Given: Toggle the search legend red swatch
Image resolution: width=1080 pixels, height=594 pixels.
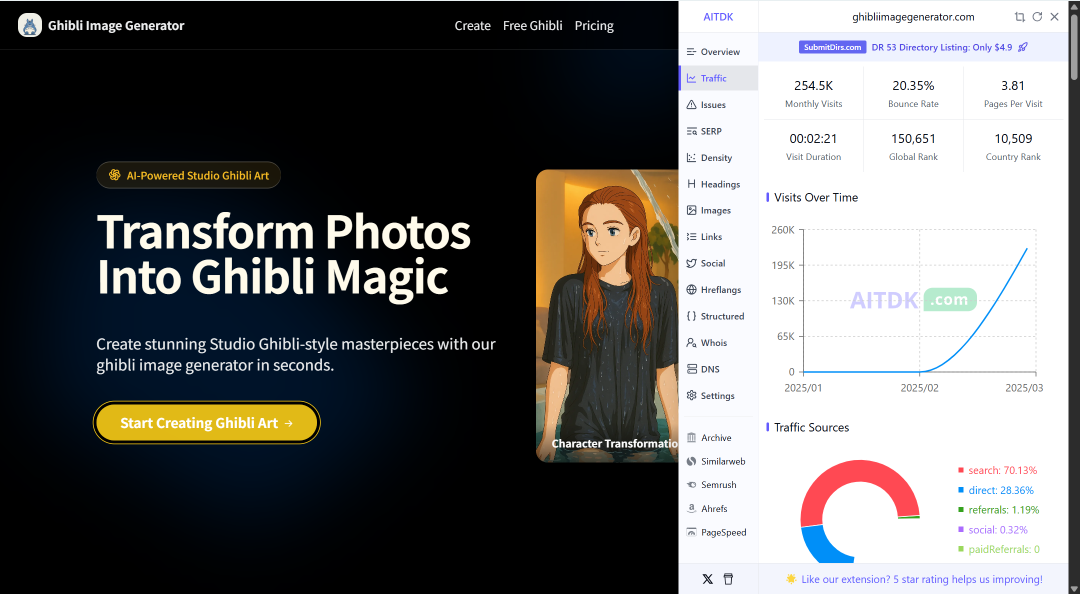Looking at the screenshot, I should coord(961,470).
